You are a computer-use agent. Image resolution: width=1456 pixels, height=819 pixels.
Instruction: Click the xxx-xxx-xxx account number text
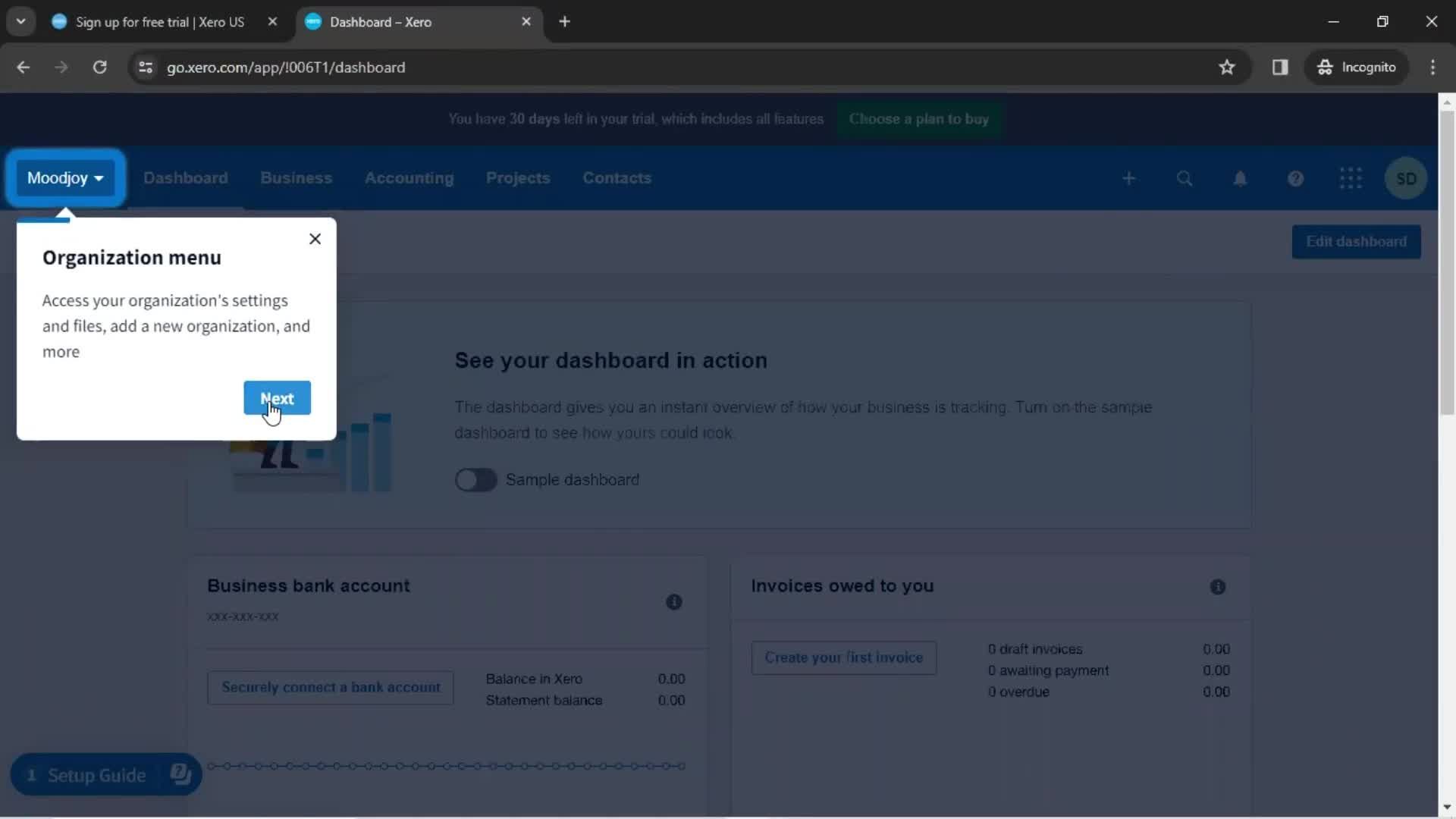tap(243, 617)
